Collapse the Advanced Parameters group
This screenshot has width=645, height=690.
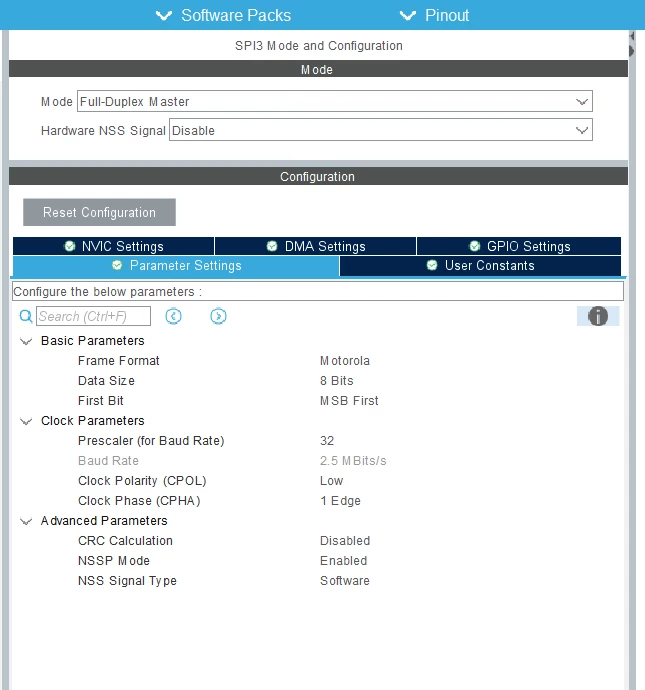[26, 521]
